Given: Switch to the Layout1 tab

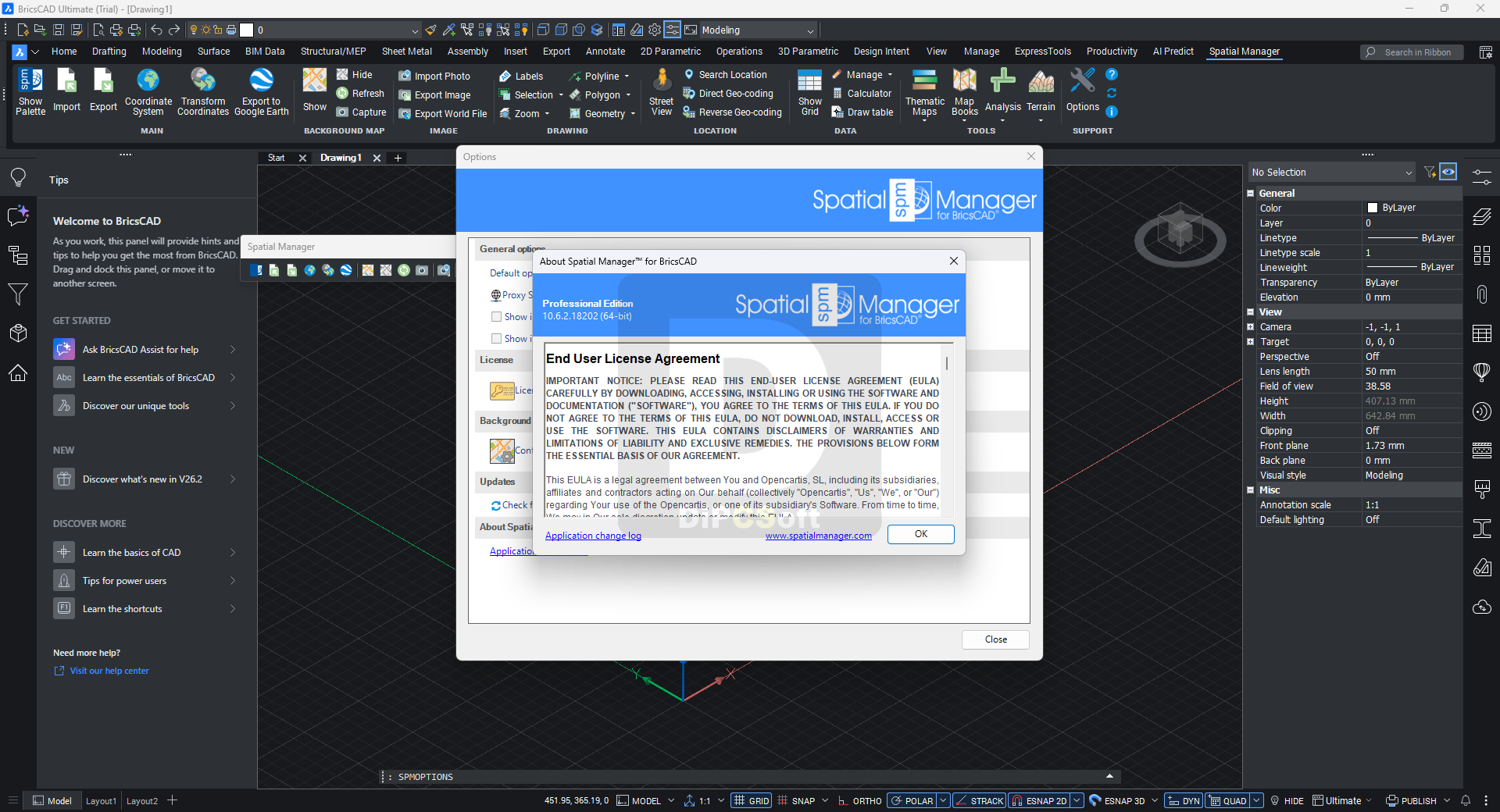Looking at the screenshot, I should click(x=101, y=801).
